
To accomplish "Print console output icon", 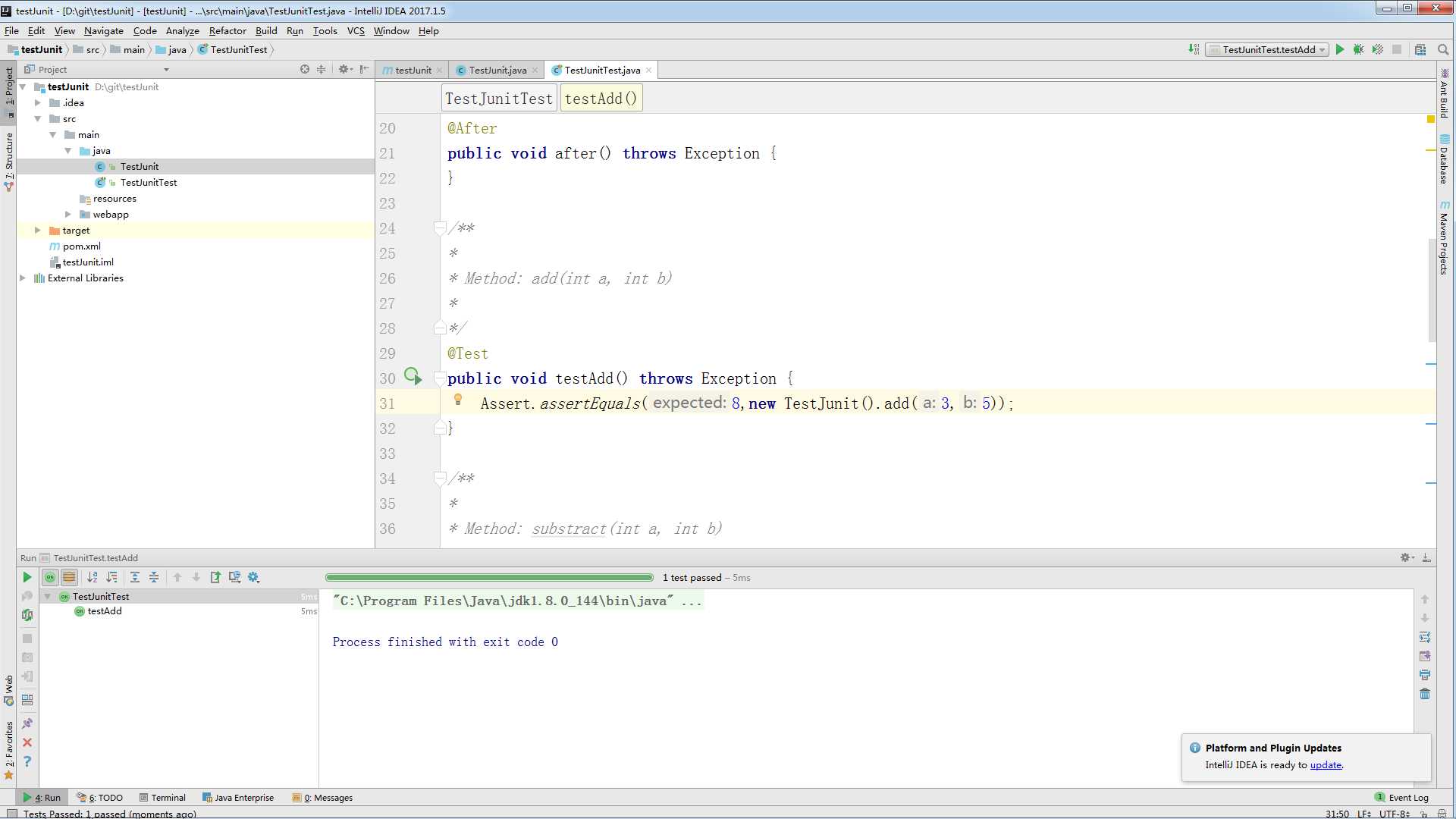I will [1425, 675].
